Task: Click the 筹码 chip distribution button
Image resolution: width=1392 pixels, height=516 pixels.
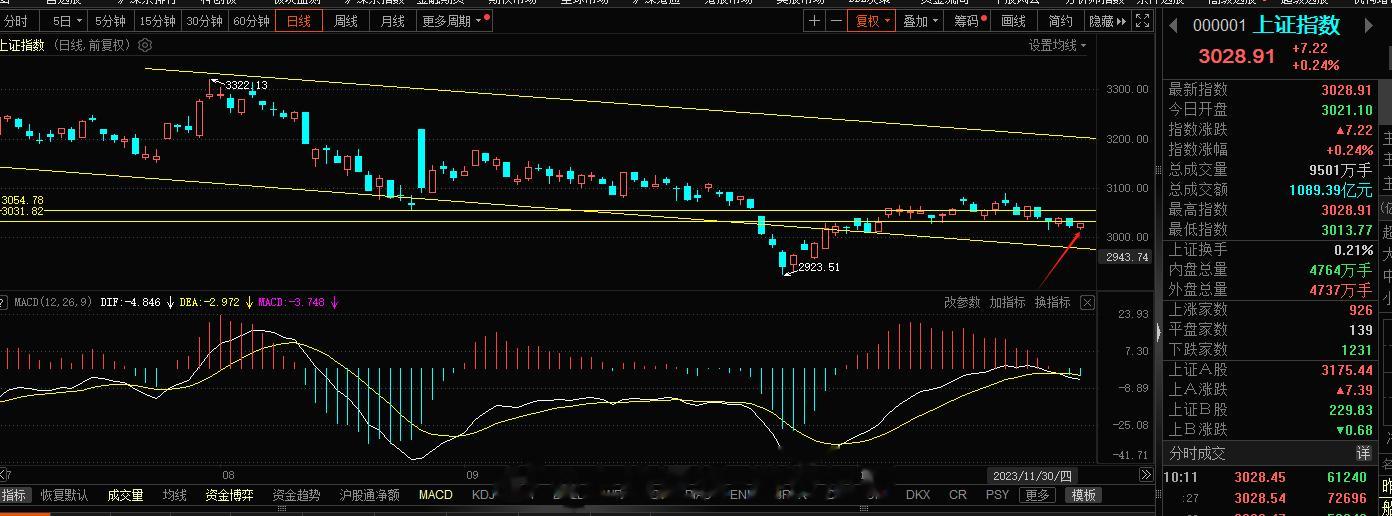Action: 968,21
